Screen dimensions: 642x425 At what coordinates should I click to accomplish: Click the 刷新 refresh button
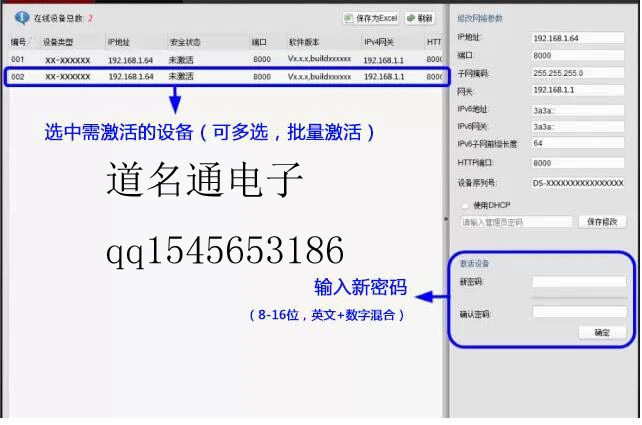(420, 18)
